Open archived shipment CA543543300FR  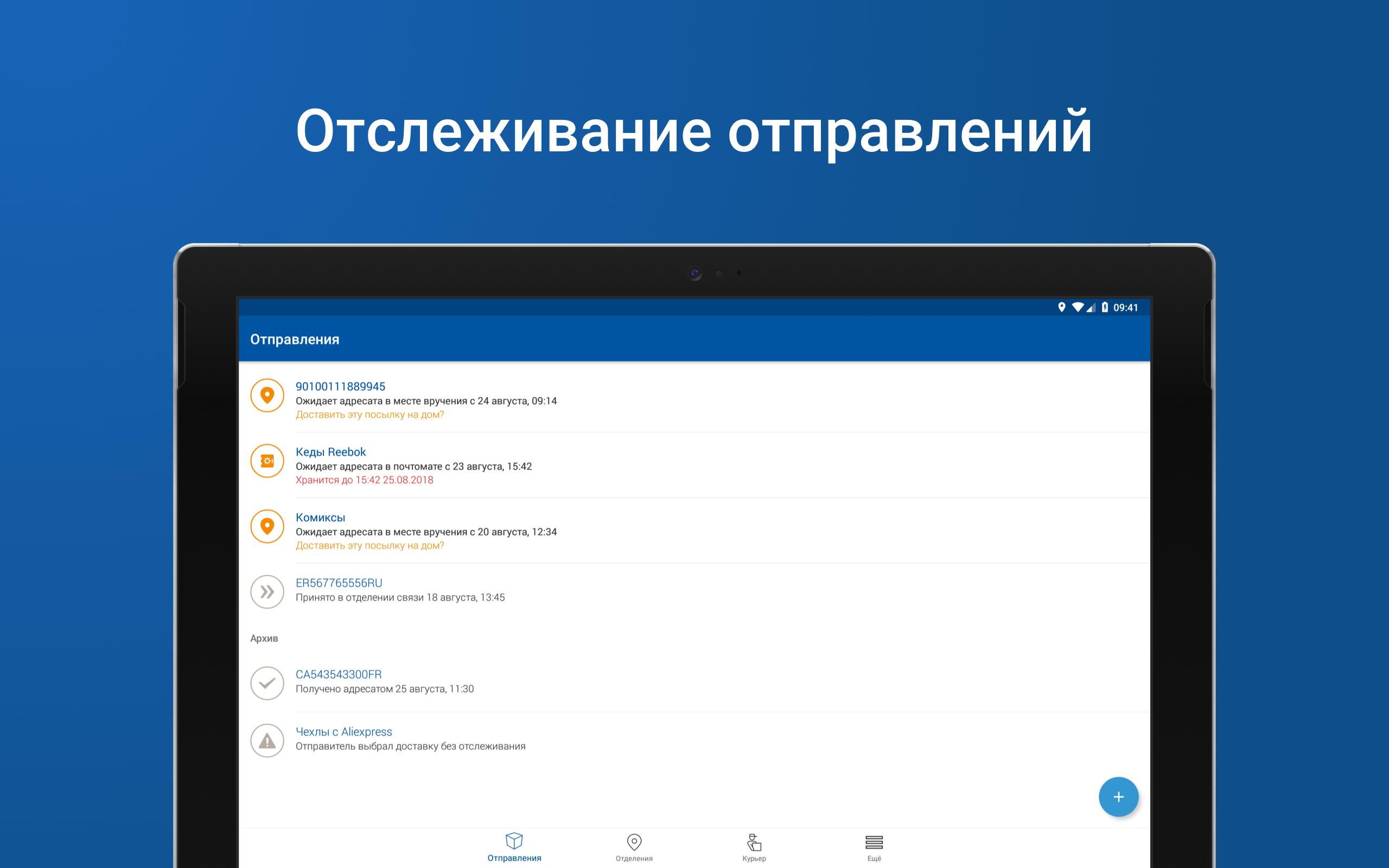click(x=339, y=674)
